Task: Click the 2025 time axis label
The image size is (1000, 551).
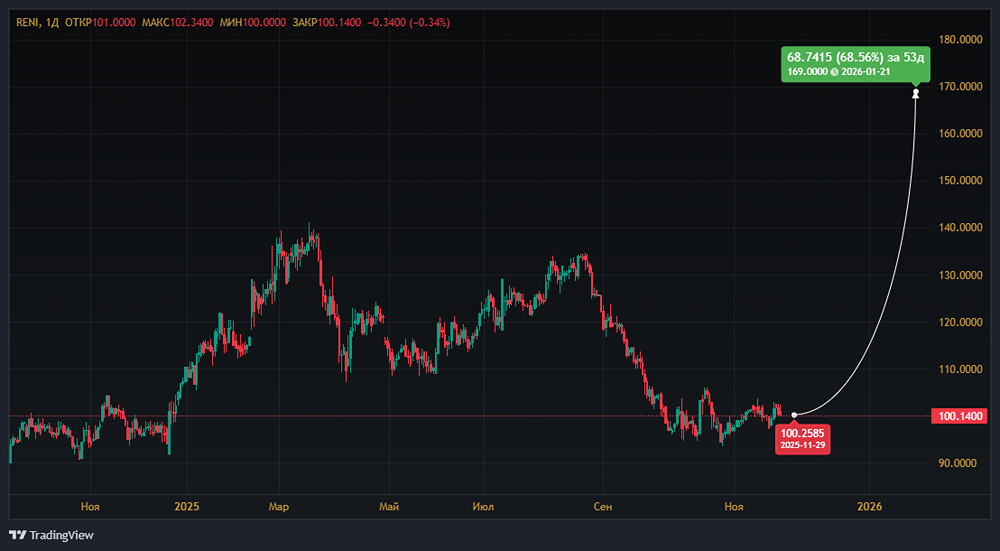Action: (188, 507)
